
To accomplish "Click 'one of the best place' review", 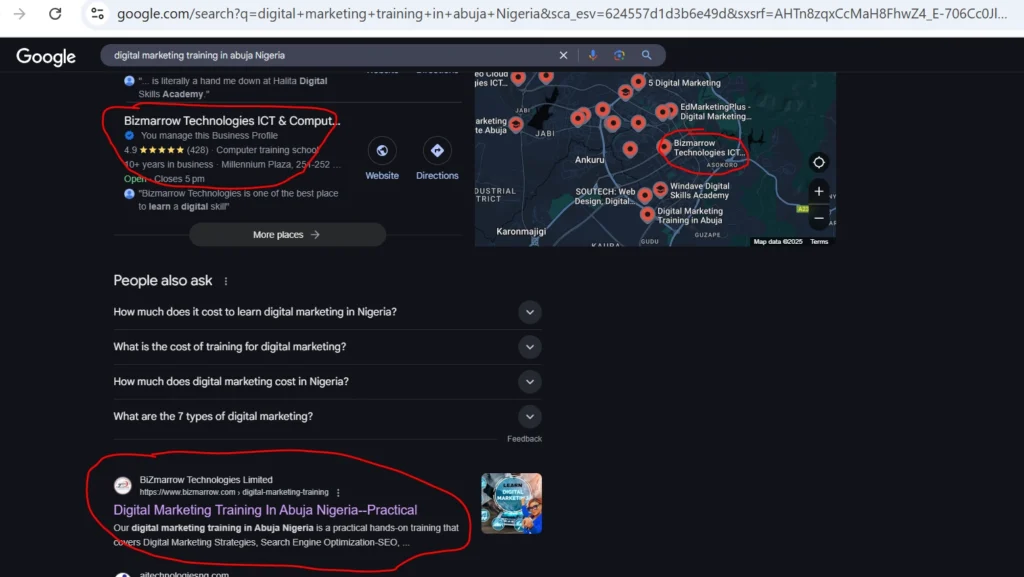I will tap(238, 200).
